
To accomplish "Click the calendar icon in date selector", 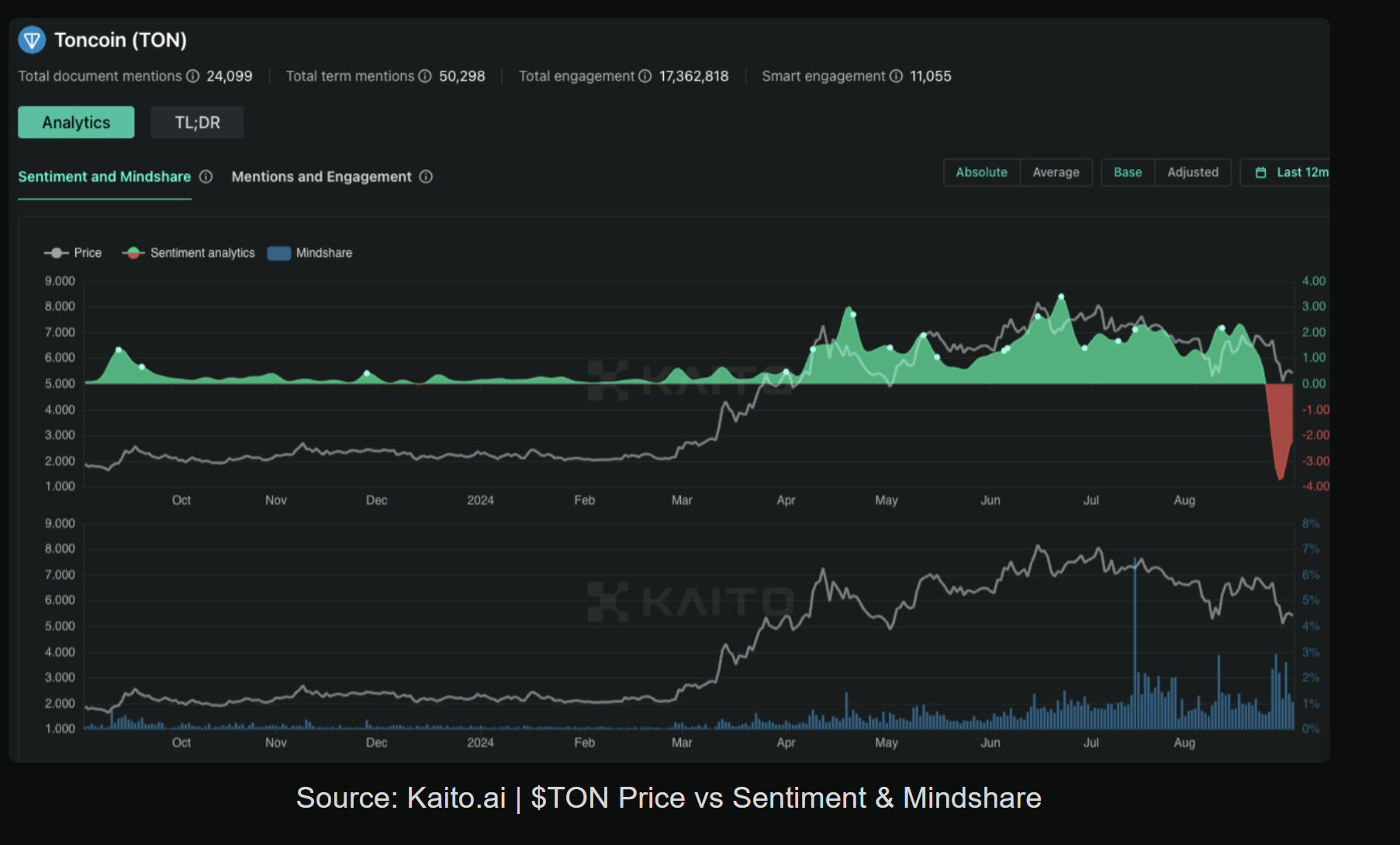I will (x=1260, y=172).
